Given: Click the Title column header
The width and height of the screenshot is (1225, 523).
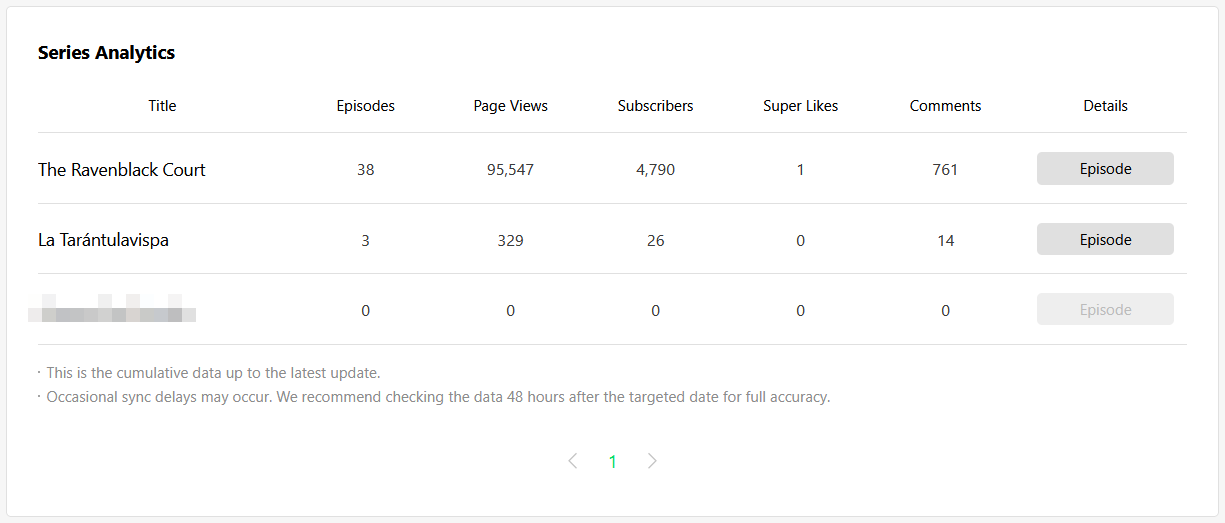Looking at the screenshot, I should click(162, 106).
